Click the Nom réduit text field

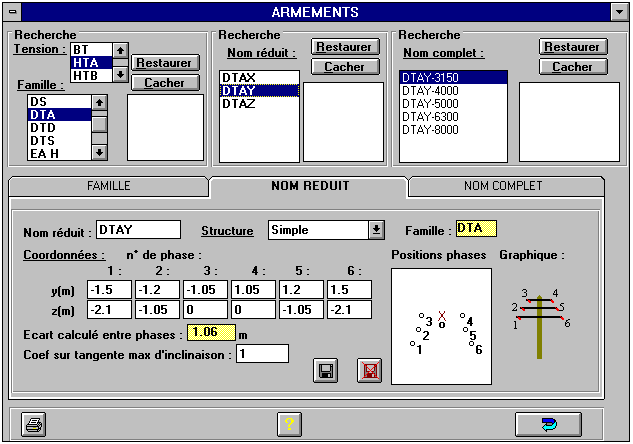point(138,230)
